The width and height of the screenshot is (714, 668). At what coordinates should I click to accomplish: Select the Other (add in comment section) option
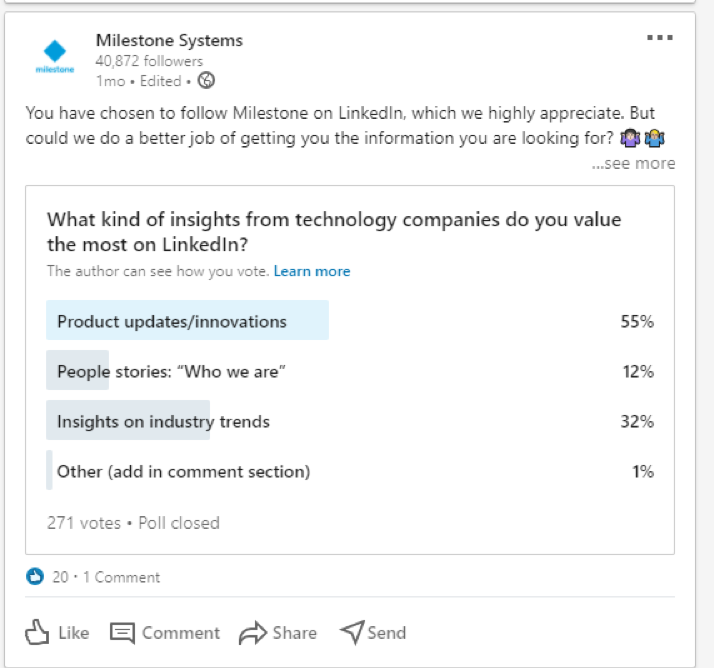click(183, 471)
